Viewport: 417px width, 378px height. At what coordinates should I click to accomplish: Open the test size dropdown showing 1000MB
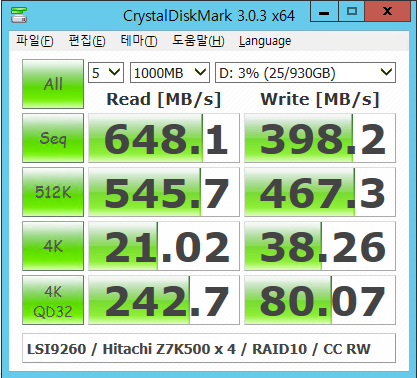[x=170, y=72]
